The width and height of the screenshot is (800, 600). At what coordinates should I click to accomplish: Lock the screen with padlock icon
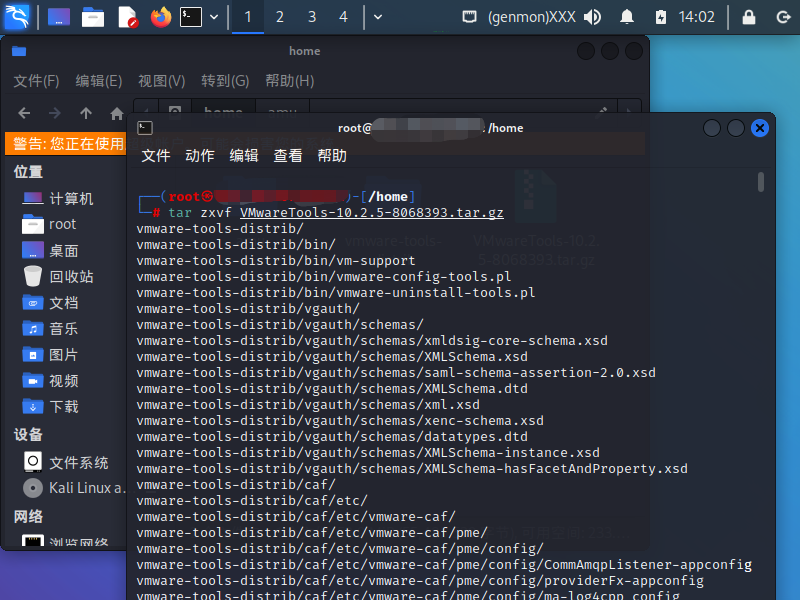(x=748, y=17)
